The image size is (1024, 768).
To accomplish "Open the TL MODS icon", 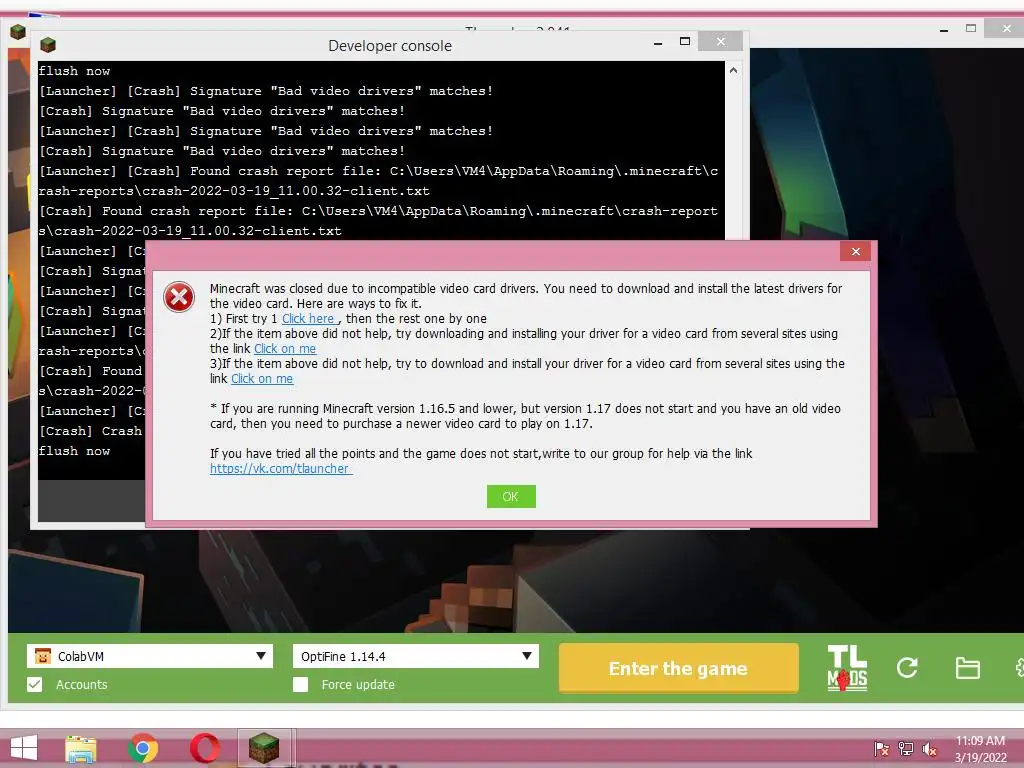I will coord(847,667).
